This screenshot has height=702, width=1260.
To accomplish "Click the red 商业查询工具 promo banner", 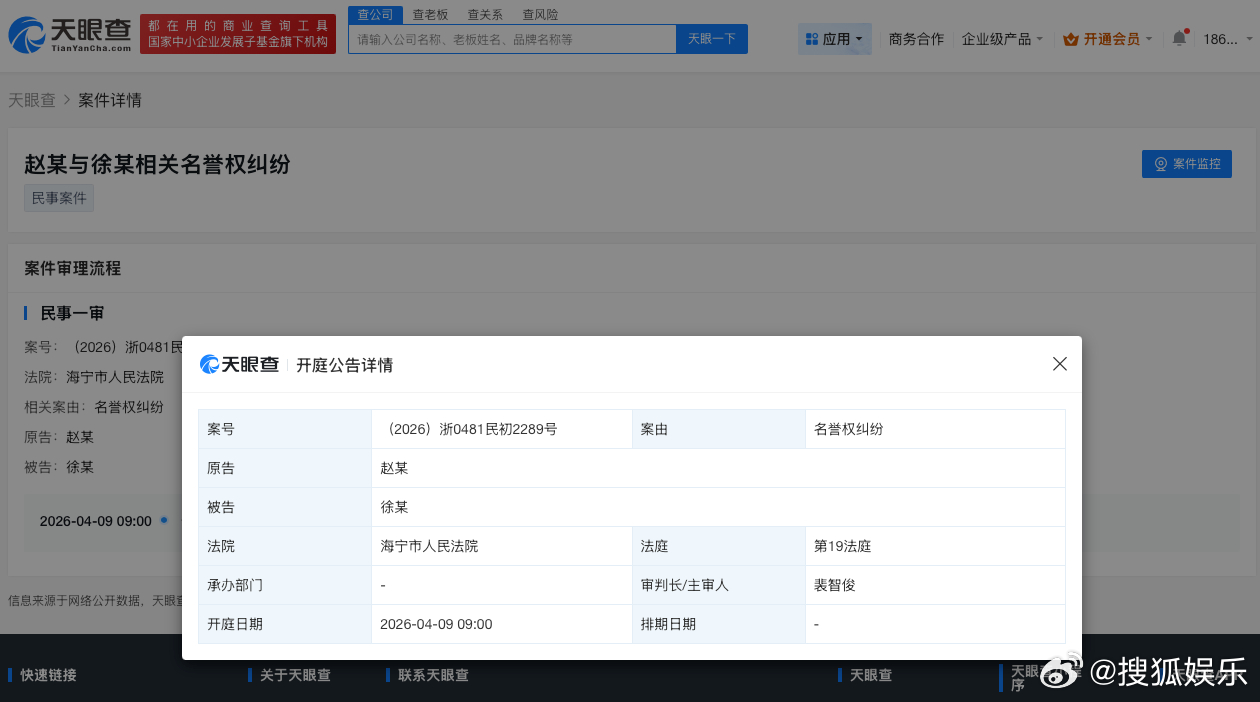I will (x=237, y=34).
